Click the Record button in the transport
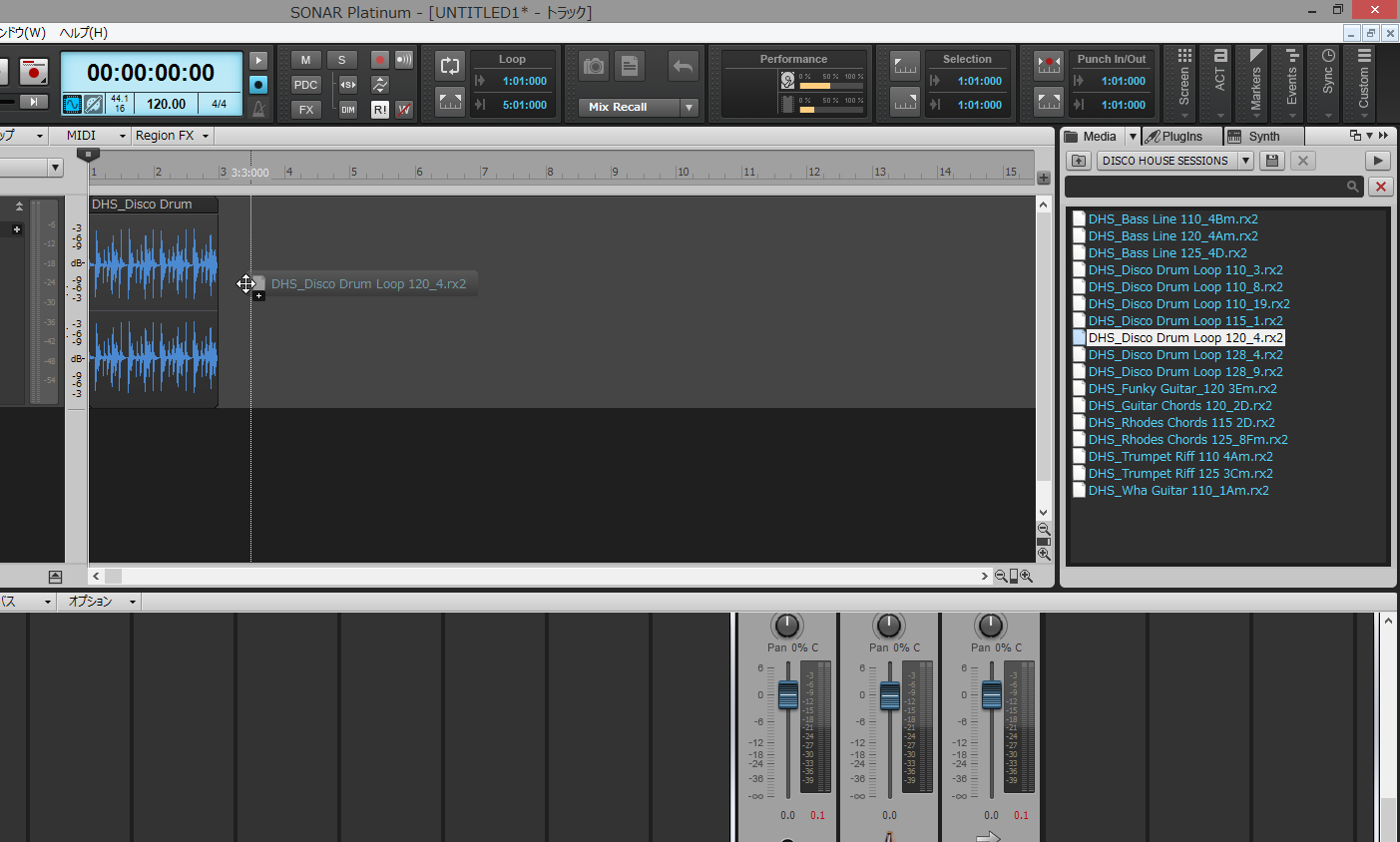Viewport: 1400px width, 842px height. click(34, 72)
